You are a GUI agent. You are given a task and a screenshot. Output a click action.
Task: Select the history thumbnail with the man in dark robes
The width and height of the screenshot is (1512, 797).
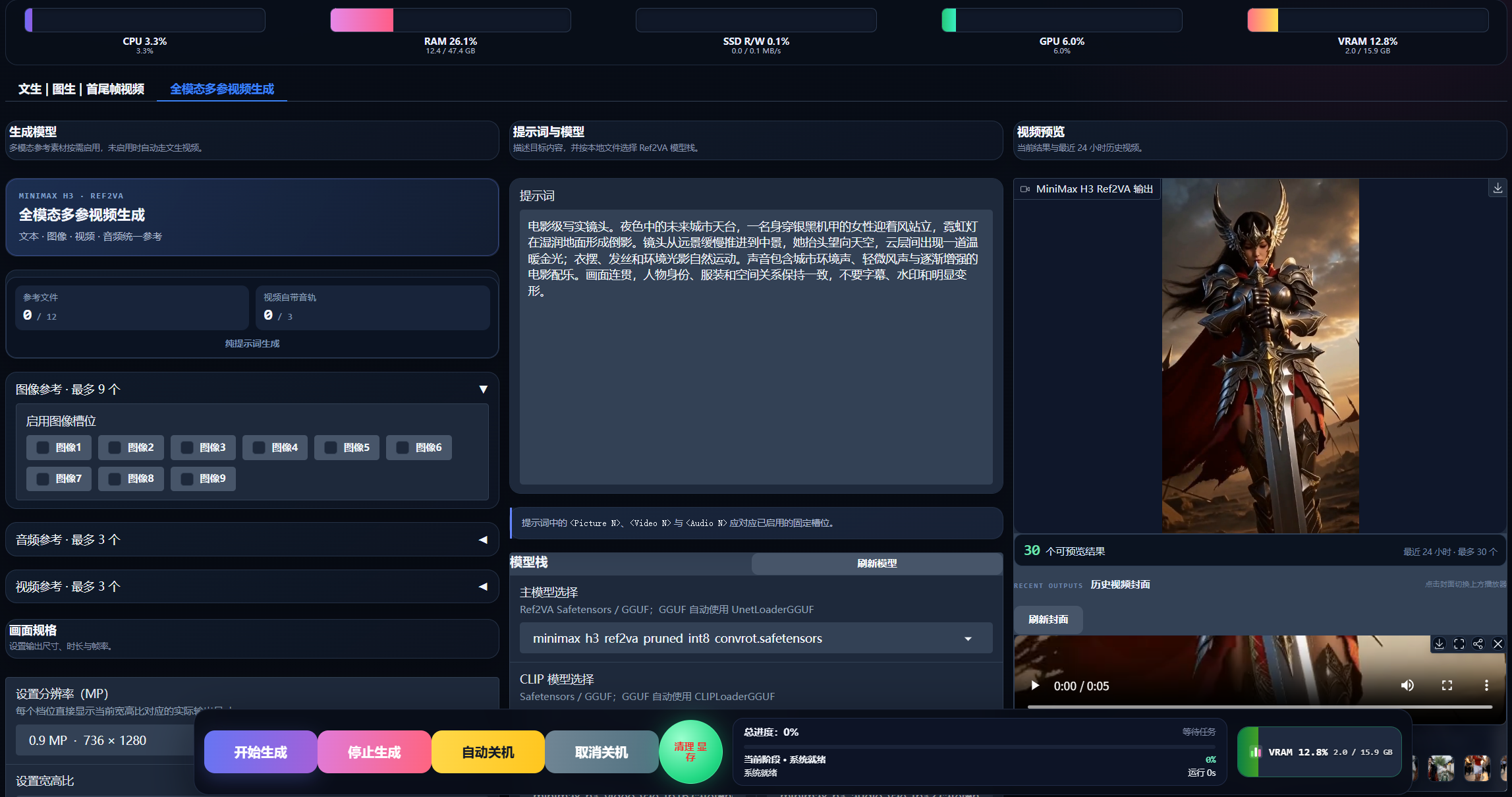coord(1441,769)
